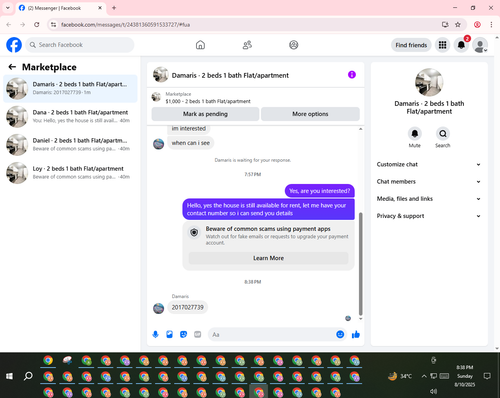The width and height of the screenshot is (500, 398).
Task: Search within conversation magnifier icon
Action: click(443, 134)
